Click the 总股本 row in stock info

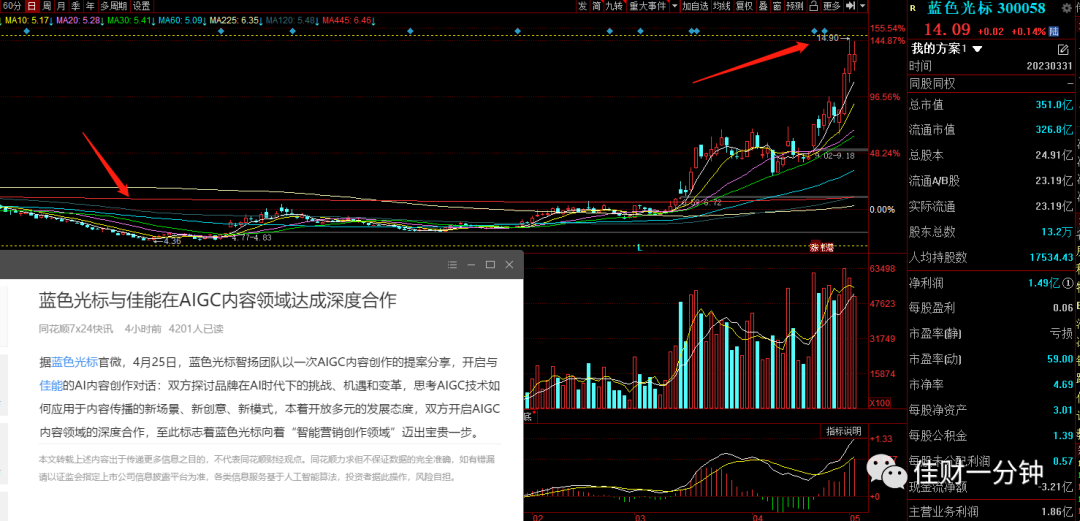tap(990, 155)
